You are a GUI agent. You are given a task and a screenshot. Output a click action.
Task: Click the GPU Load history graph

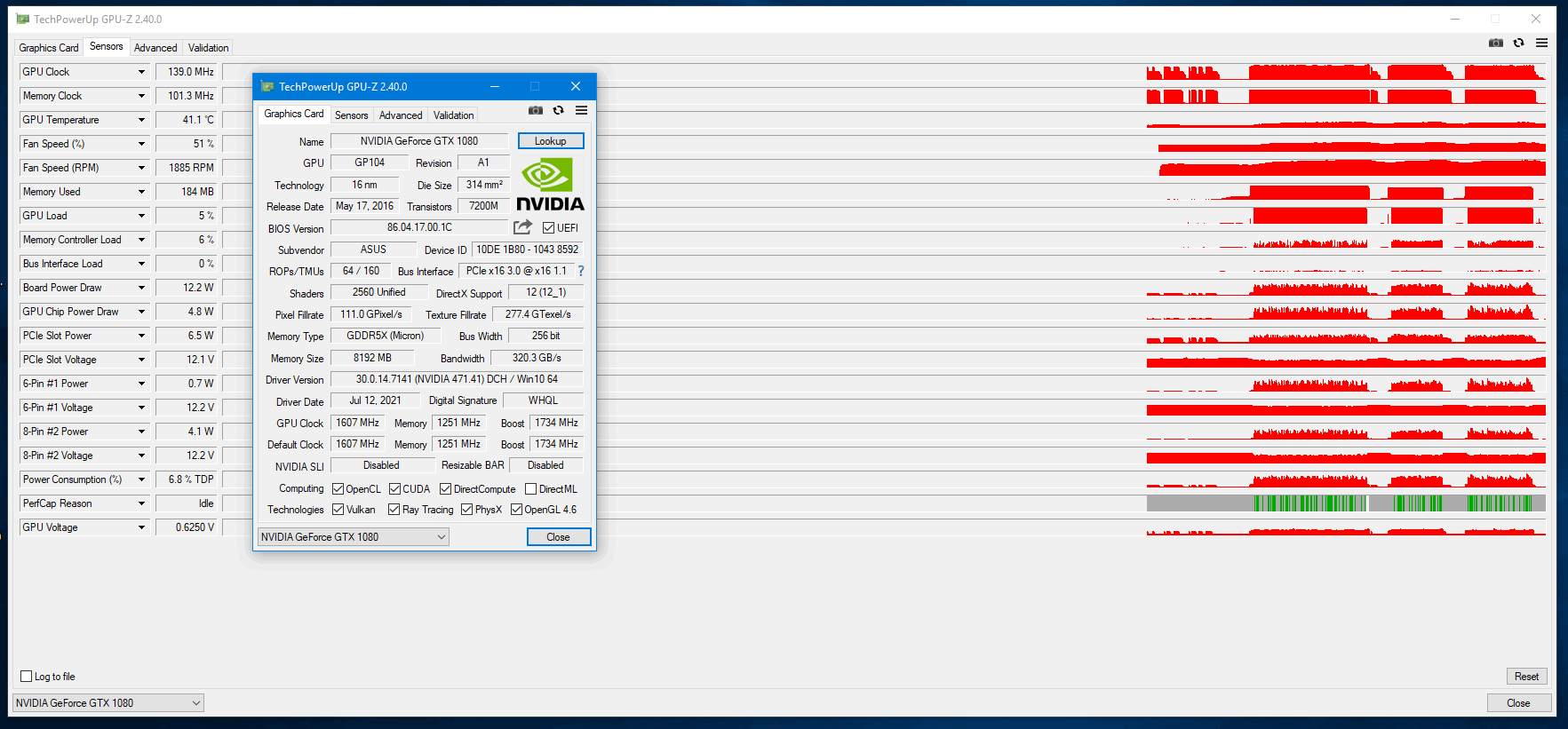(x=884, y=216)
